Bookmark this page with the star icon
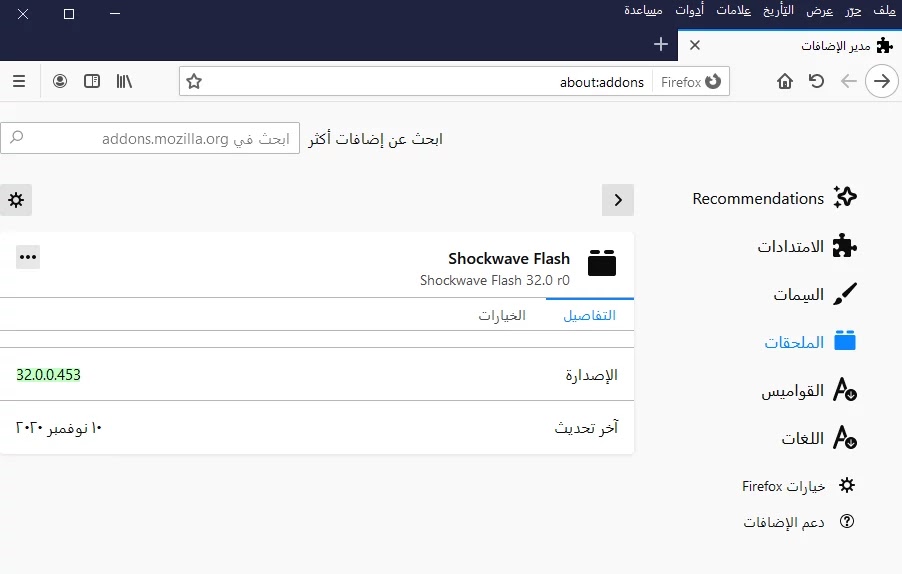The image size is (902, 574). pyautogui.click(x=194, y=81)
